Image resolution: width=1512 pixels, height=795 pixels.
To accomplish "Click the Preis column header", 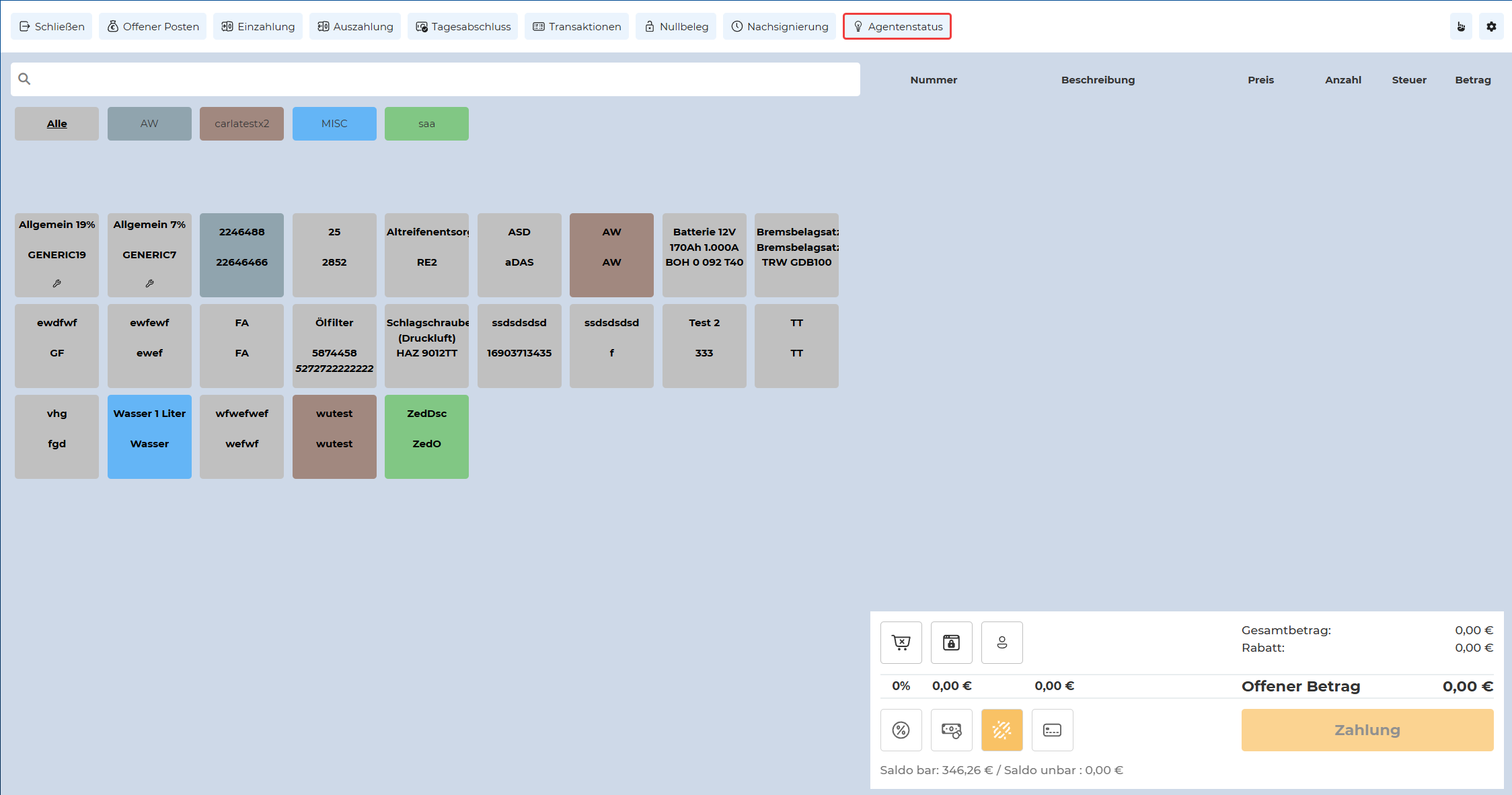I will 1260,79.
